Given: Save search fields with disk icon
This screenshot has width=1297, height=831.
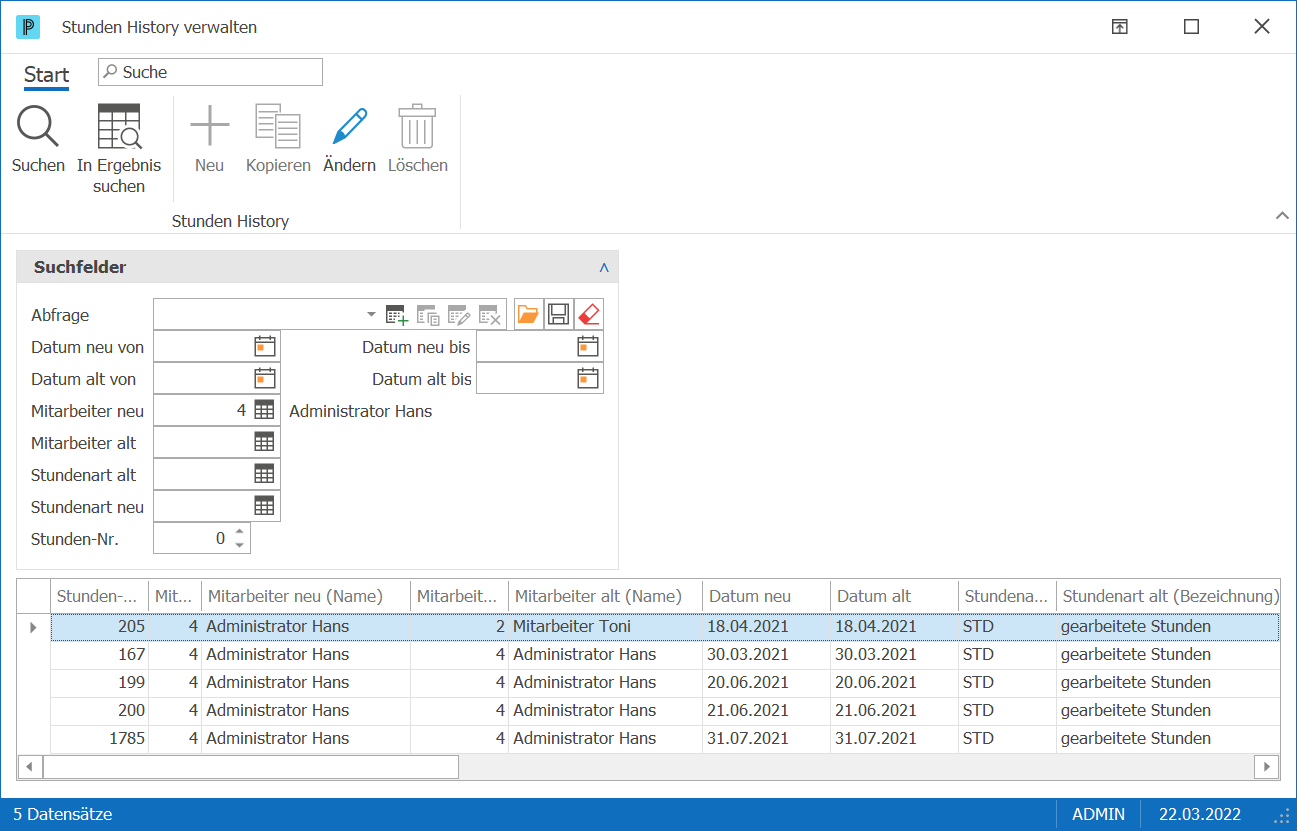Looking at the screenshot, I should [558, 315].
